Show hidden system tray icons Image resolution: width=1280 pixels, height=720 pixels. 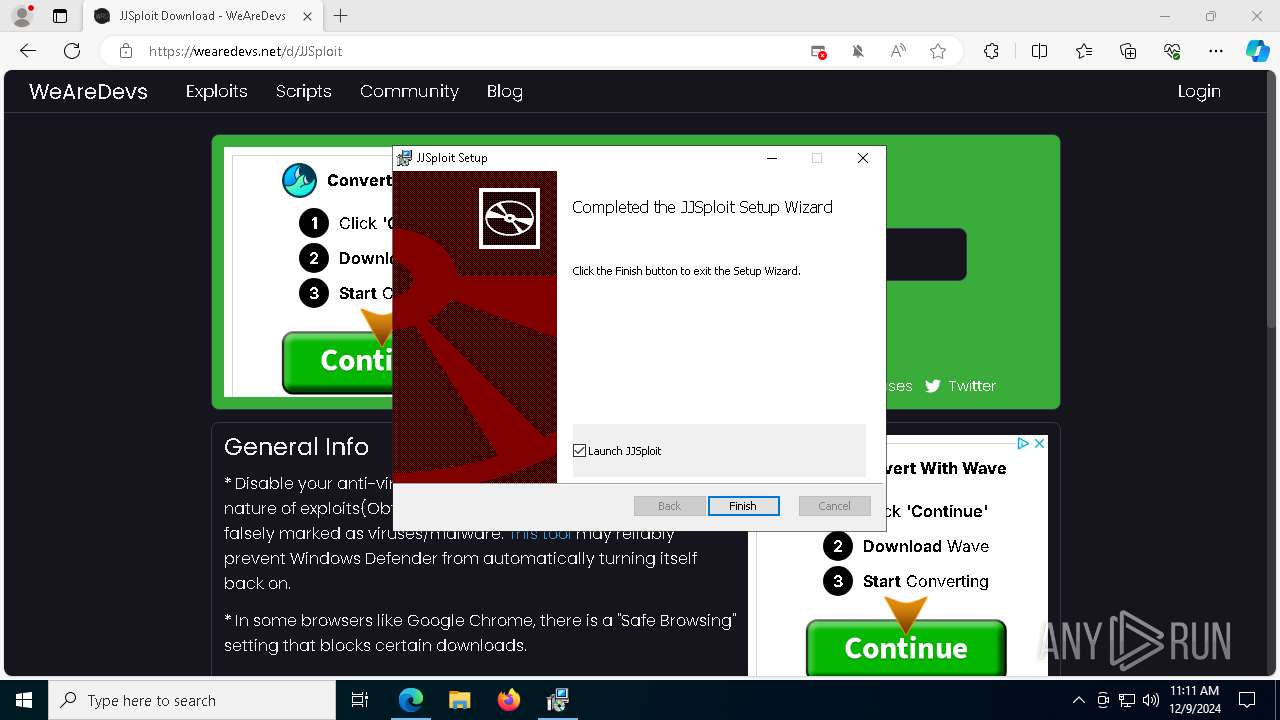click(x=1078, y=700)
